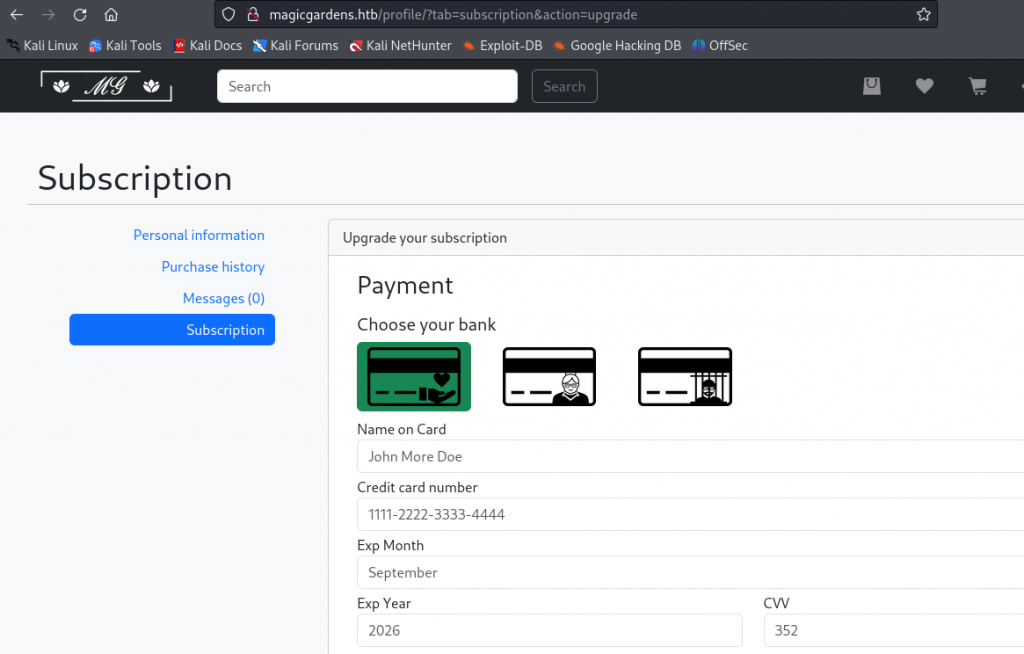The height and width of the screenshot is (654, 1024).
Task: Open the Kali Forums bookmark
Action: [296, 46]
